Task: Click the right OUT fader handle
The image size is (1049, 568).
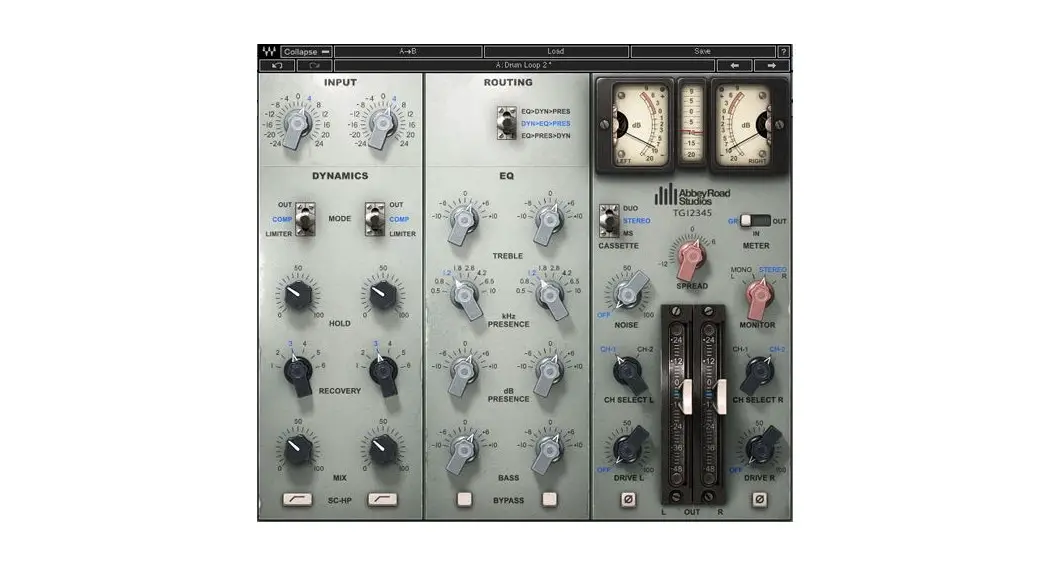Action: (721, 396)
